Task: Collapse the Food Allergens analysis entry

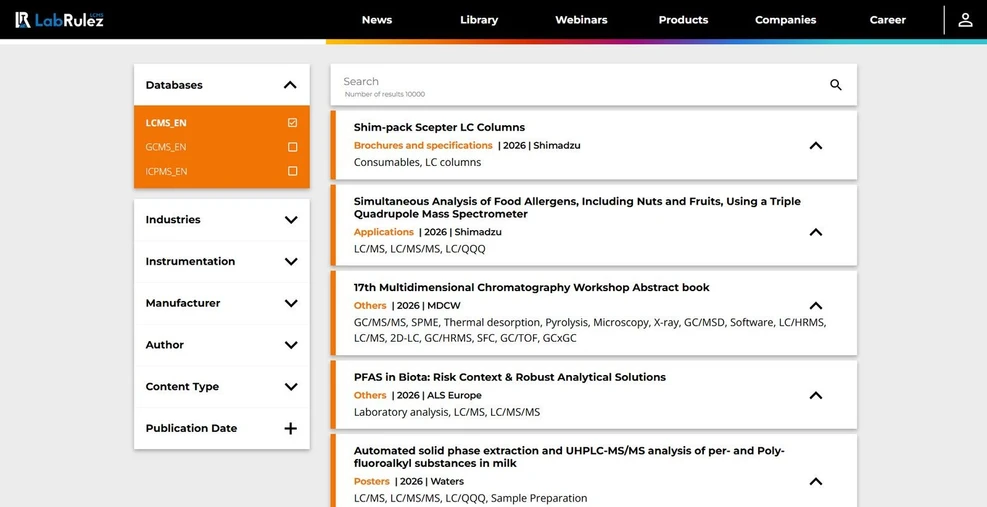Action: pos(816,232)
